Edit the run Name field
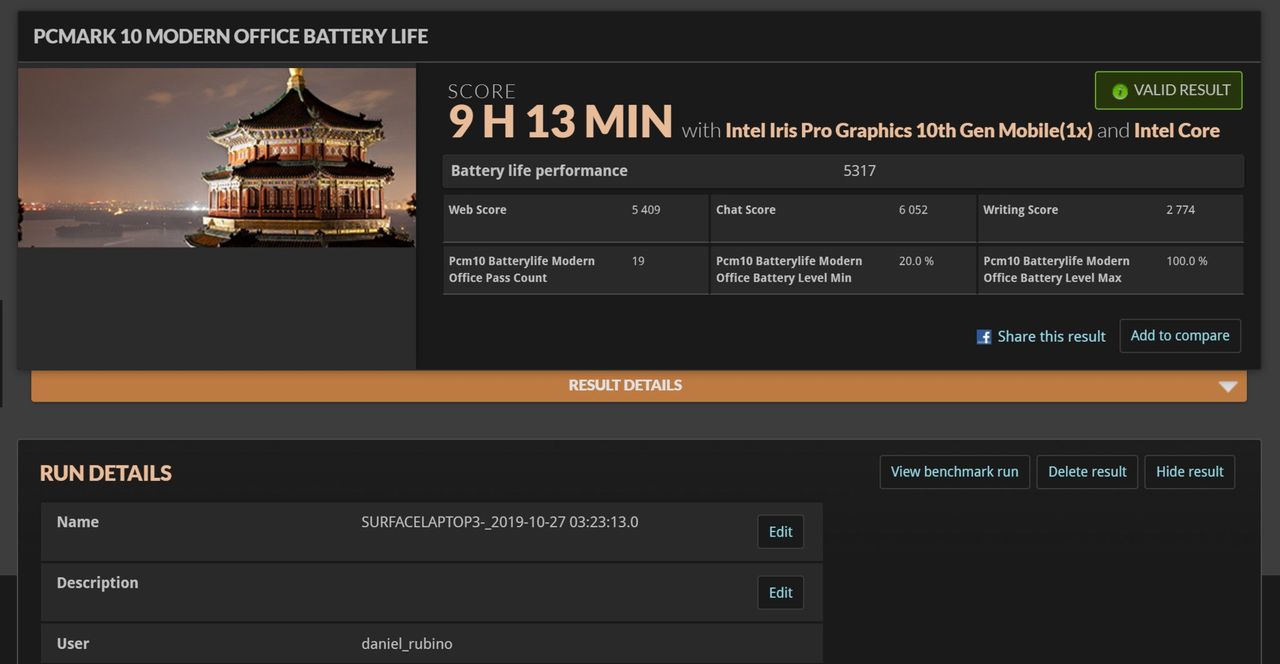Viewport: 1280px width, 664px height. tap(780, 532)
